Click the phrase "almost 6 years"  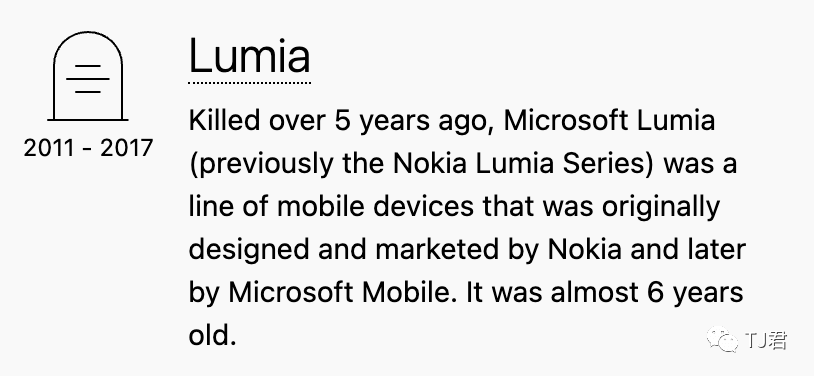[647, 294]
